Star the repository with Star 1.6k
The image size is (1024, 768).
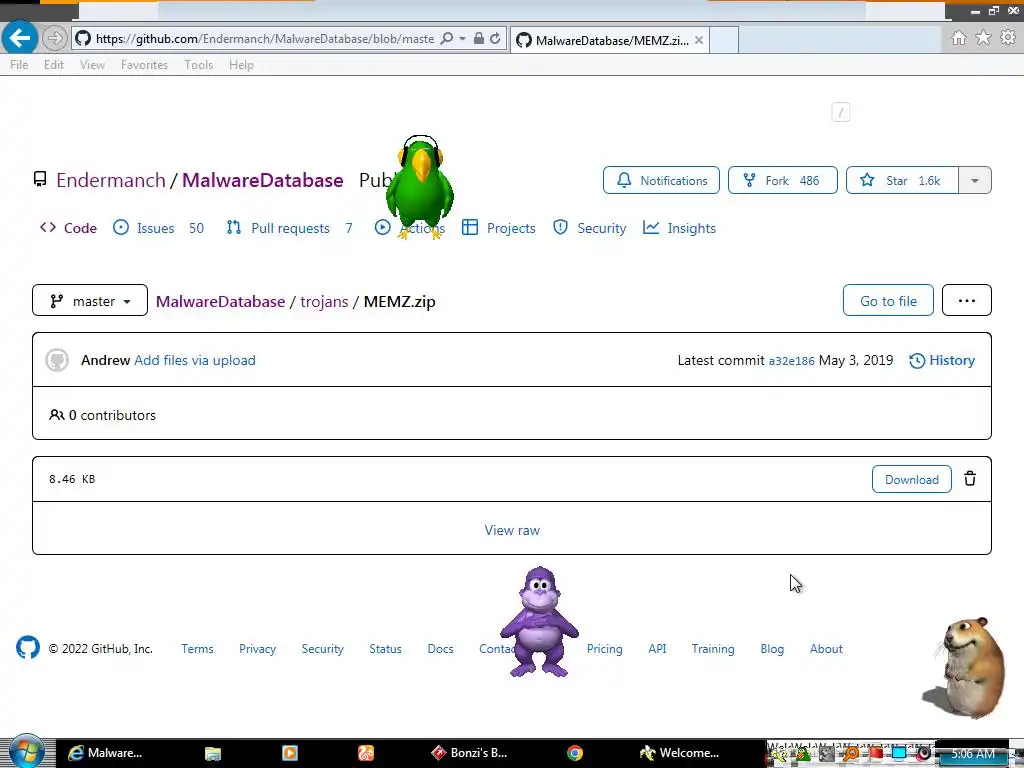(x=902, y=180)
